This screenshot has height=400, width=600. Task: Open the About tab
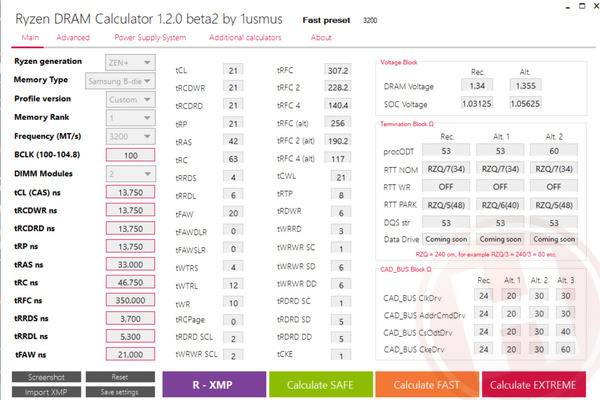tap(321, 38)
